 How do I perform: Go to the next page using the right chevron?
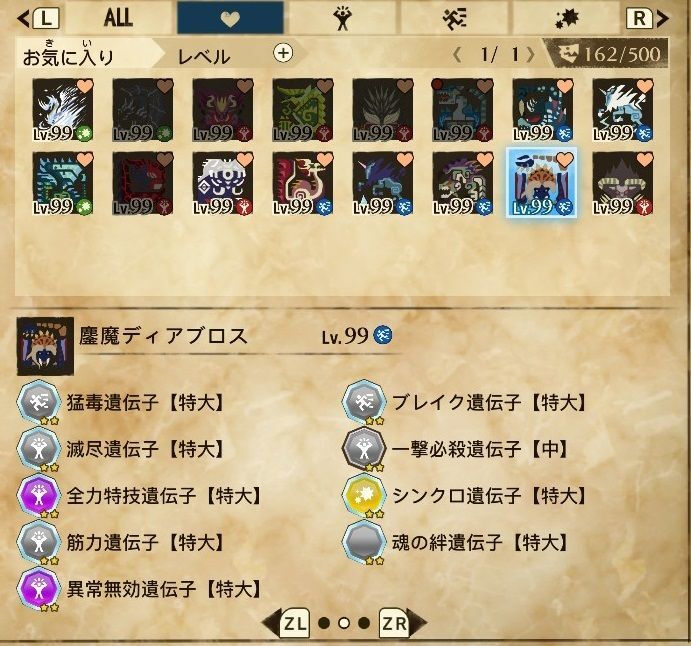(x=531, y=55)
